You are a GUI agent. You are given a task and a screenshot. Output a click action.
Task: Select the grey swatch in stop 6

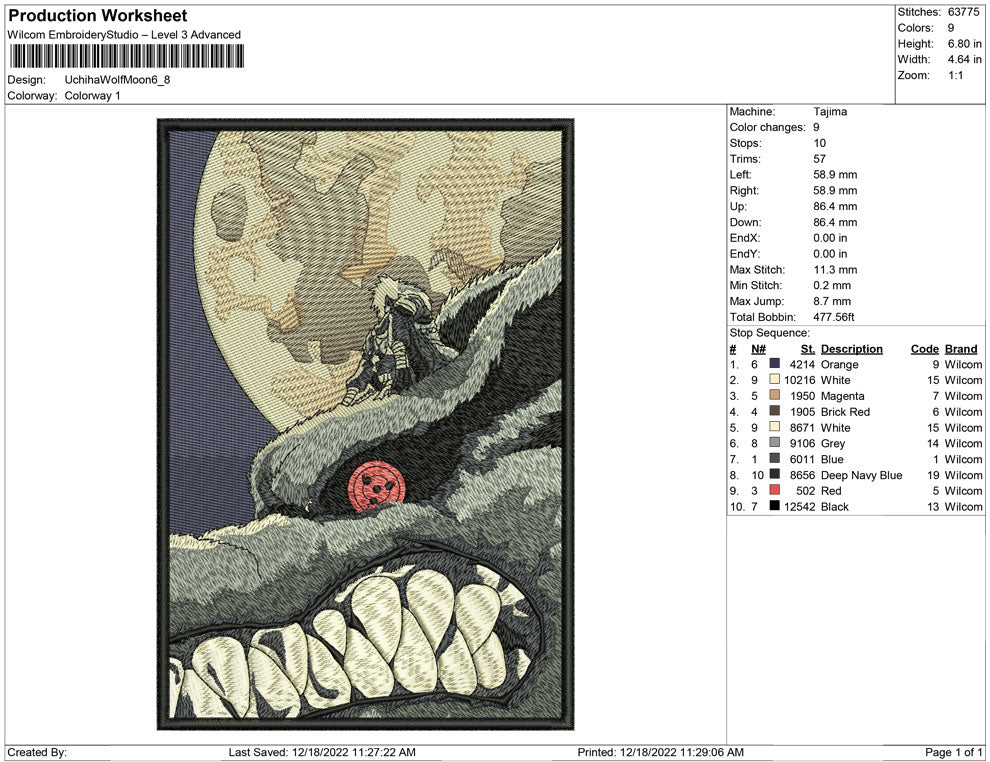coord(774,443)
